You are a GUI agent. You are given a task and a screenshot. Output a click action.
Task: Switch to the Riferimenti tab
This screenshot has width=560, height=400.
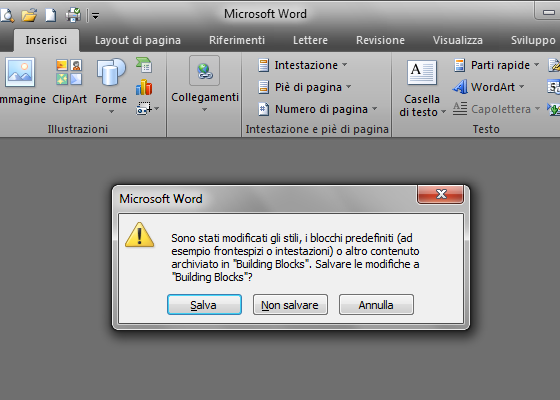tap(237, 40)
